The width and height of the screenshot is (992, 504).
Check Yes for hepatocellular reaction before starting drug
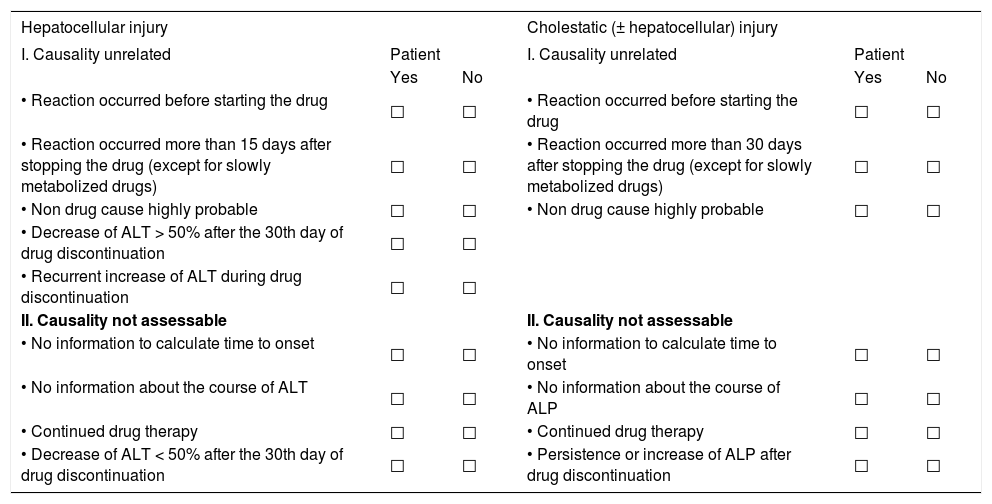(397, 112)
